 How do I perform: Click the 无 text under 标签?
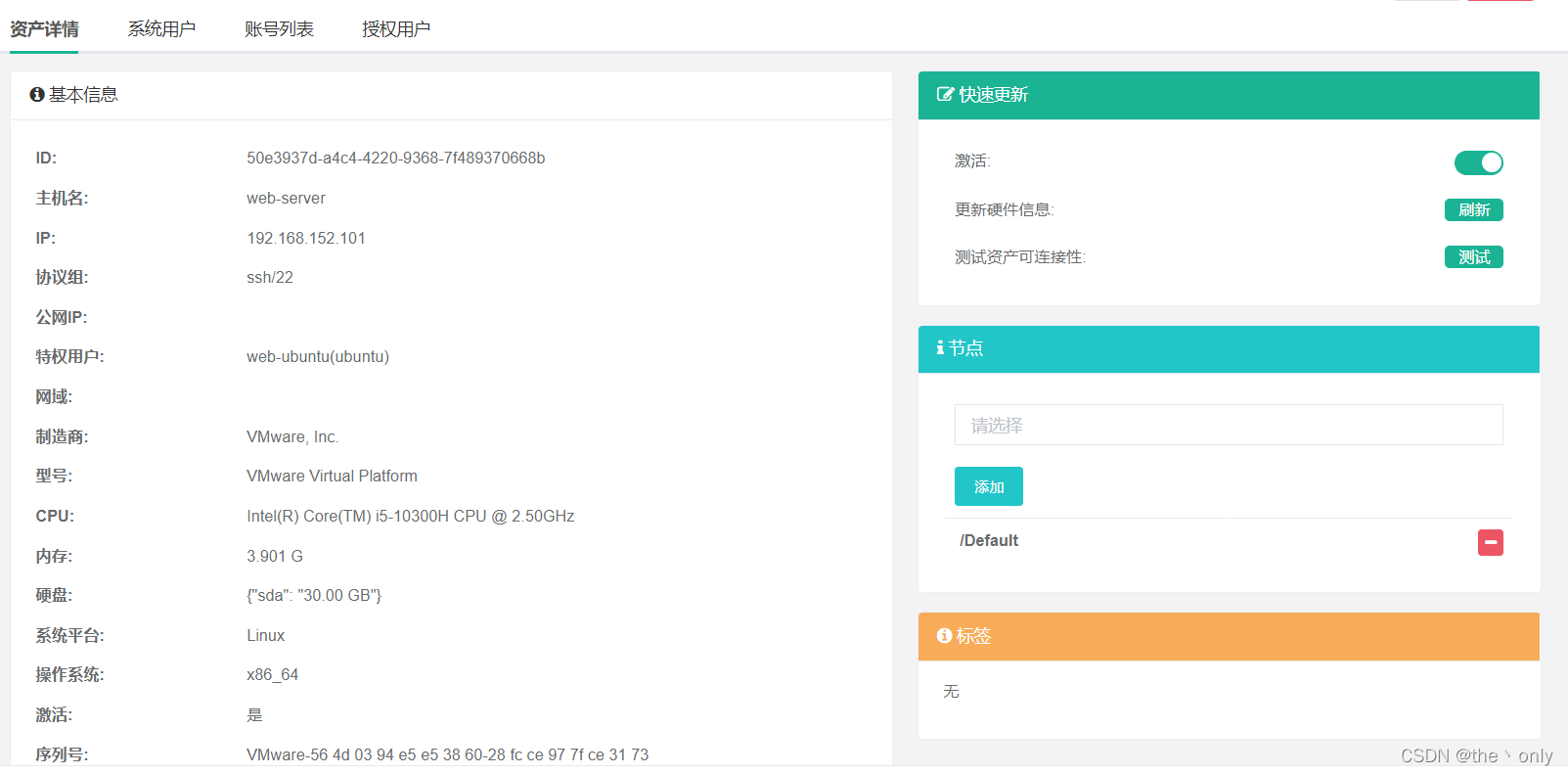(x=951, y=692)
